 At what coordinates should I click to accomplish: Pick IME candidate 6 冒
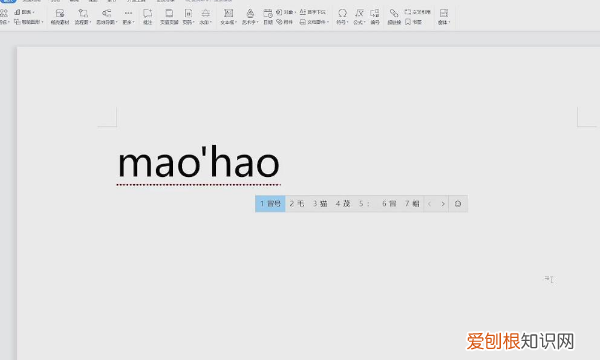coord(389,204)
